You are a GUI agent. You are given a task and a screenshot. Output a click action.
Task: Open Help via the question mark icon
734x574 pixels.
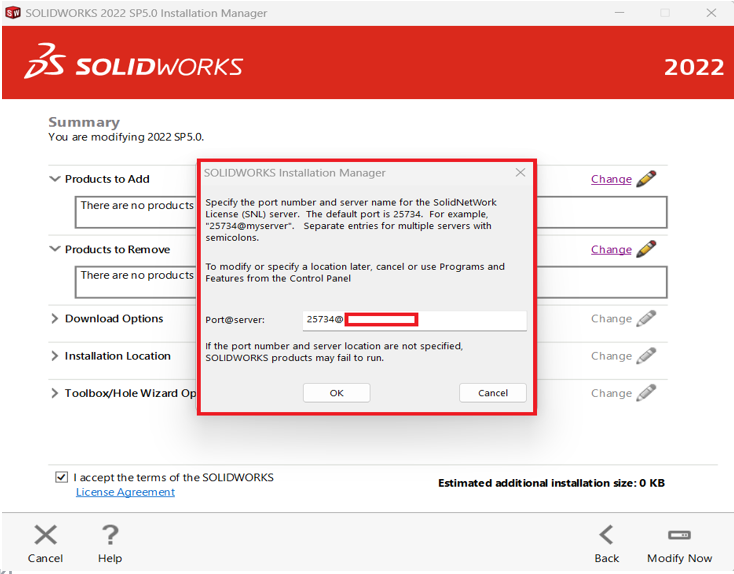pos(111,535)
